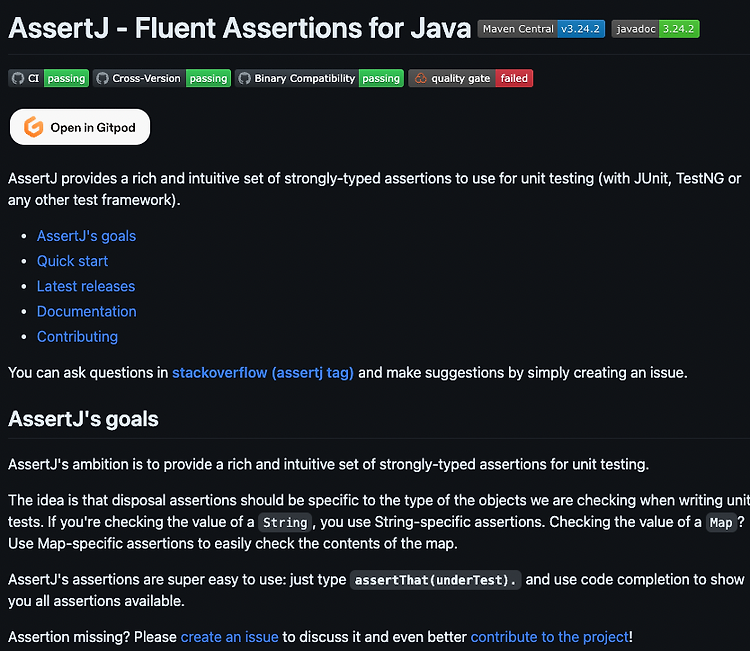Click the AssertJ - Fluent Assertions for Java title

tap(240, 28)
